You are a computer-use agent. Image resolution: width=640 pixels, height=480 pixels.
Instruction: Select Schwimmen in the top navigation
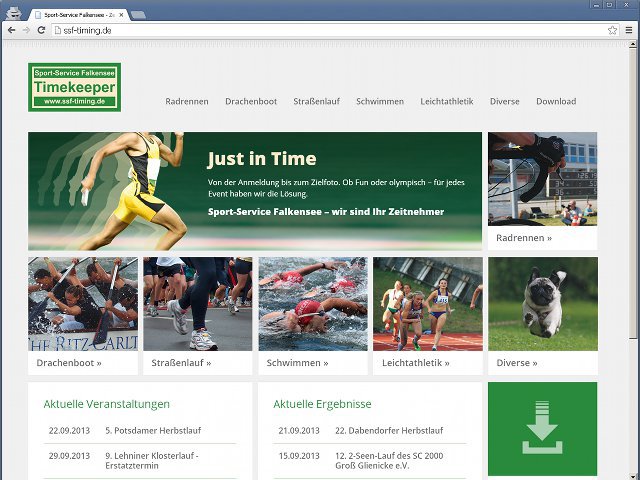coord(380,101)
